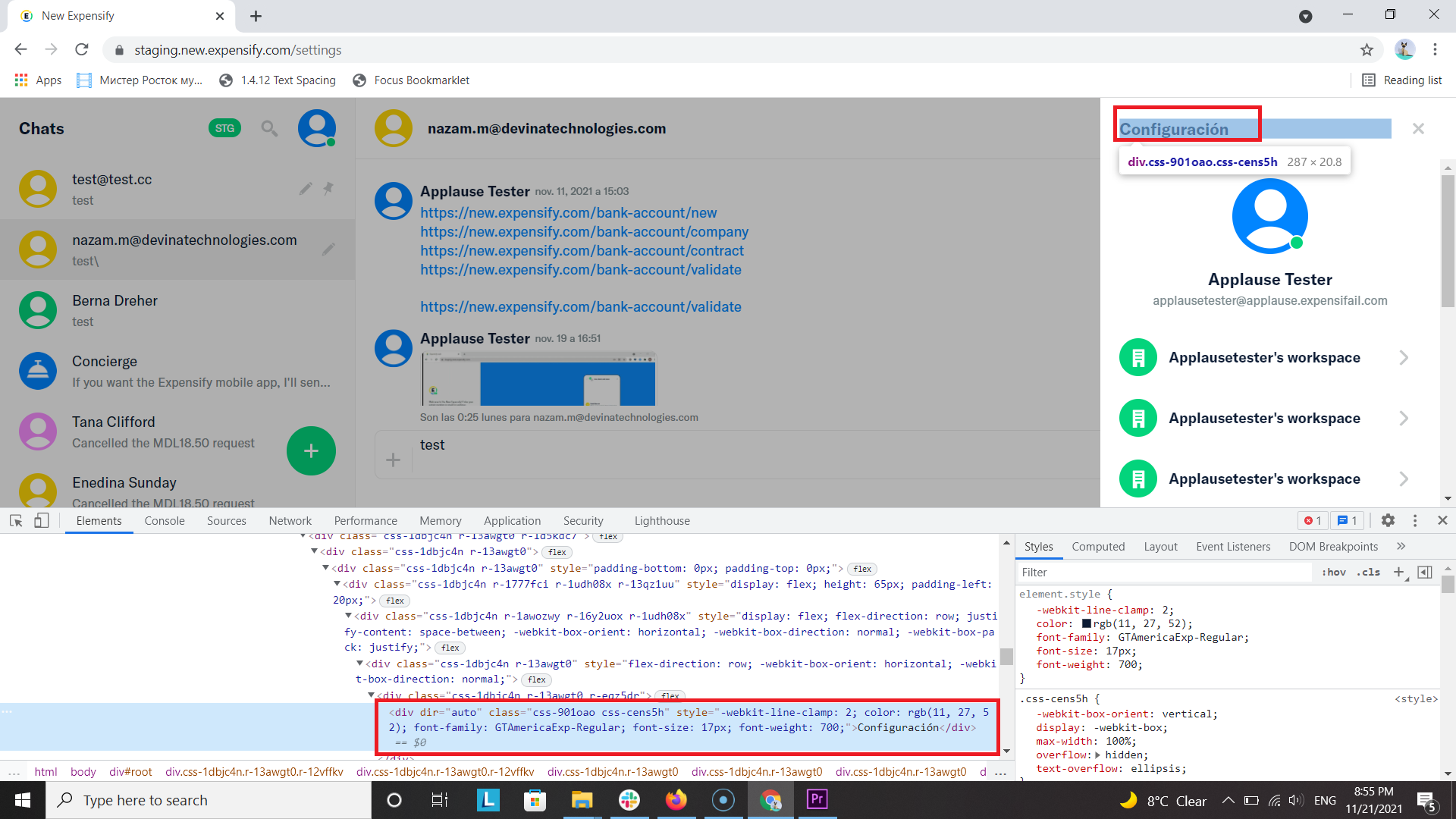This screenshot has width=1456, height=819.
Task: Click the profile avatar in Chats header
Action: [317, 128]
